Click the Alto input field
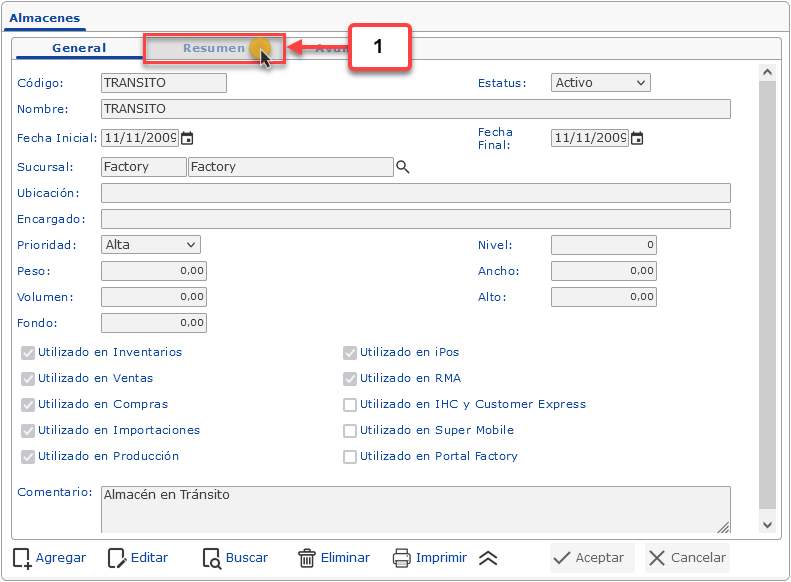 [604, 297]
